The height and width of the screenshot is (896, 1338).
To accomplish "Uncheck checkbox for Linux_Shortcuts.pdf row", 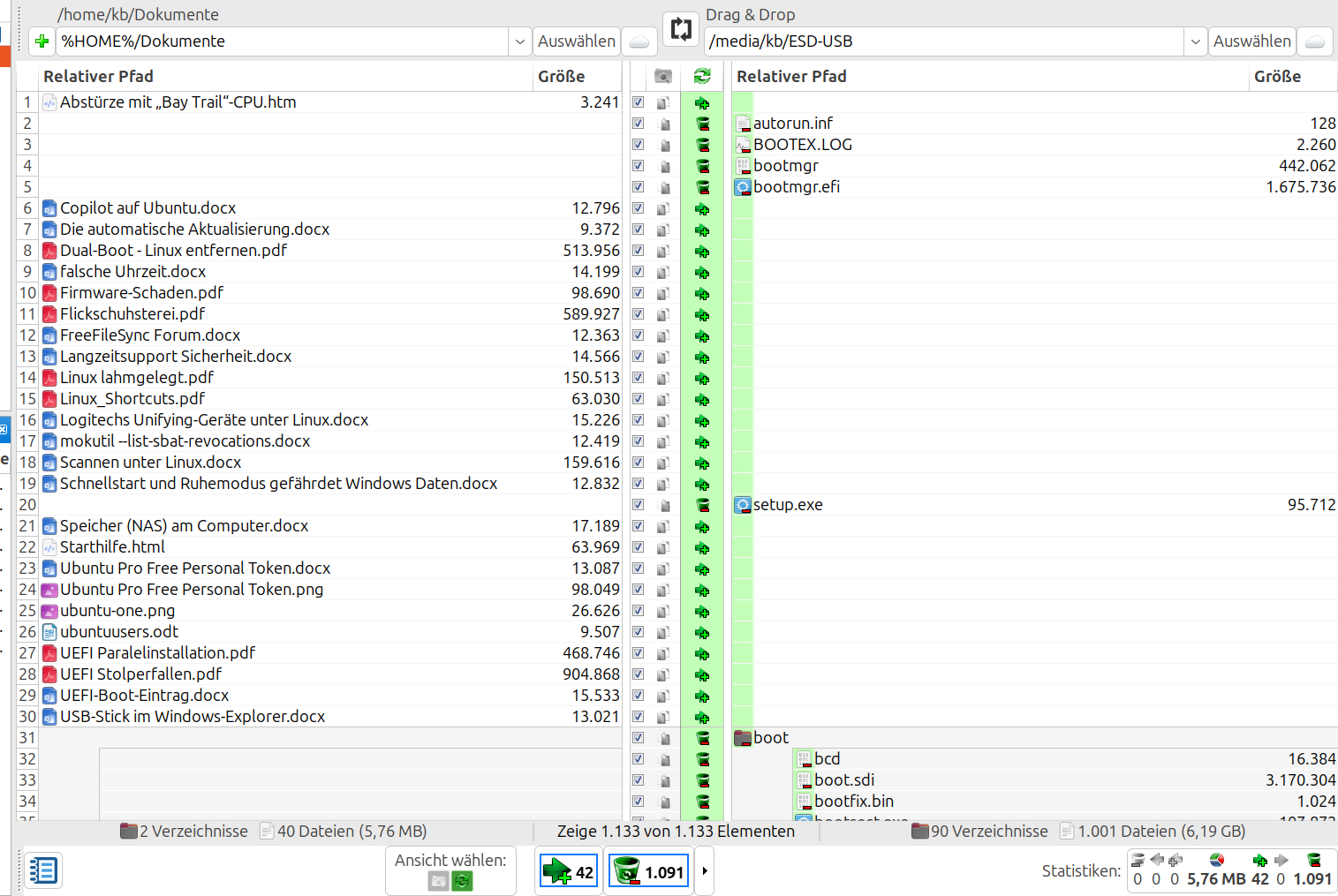I will 638,399.
